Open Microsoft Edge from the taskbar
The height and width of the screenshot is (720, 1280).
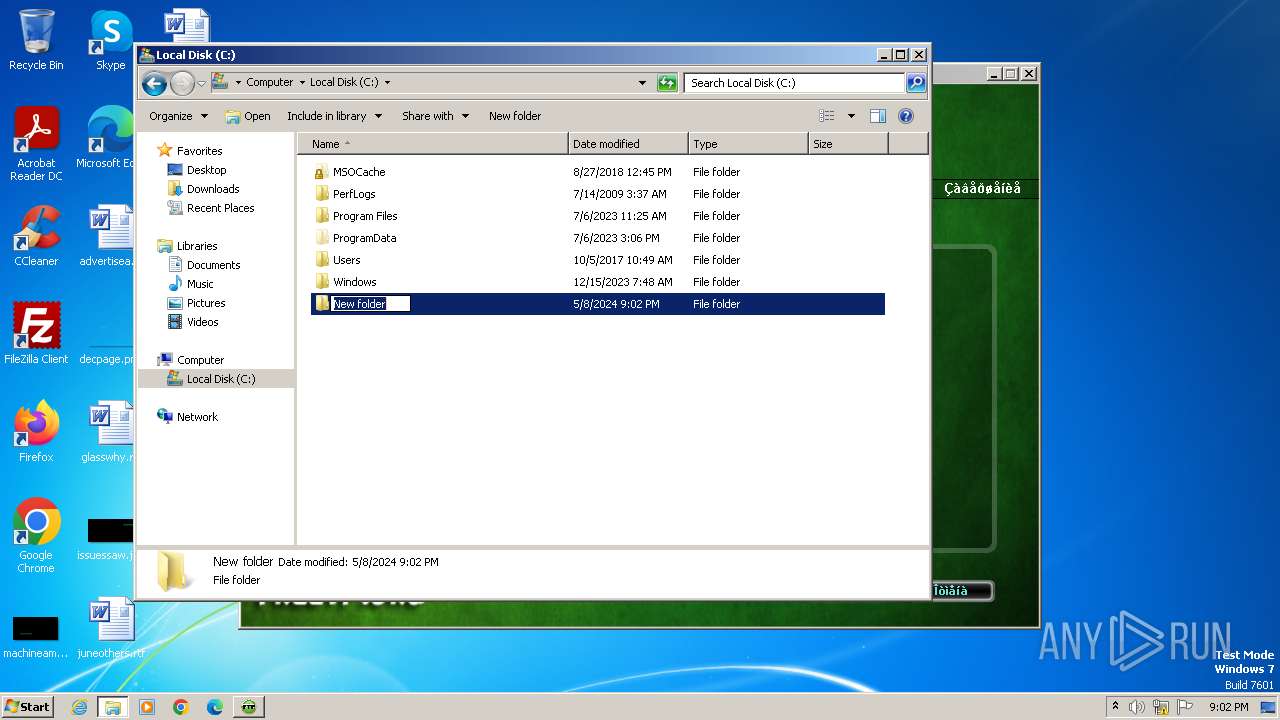pos(215,707)
